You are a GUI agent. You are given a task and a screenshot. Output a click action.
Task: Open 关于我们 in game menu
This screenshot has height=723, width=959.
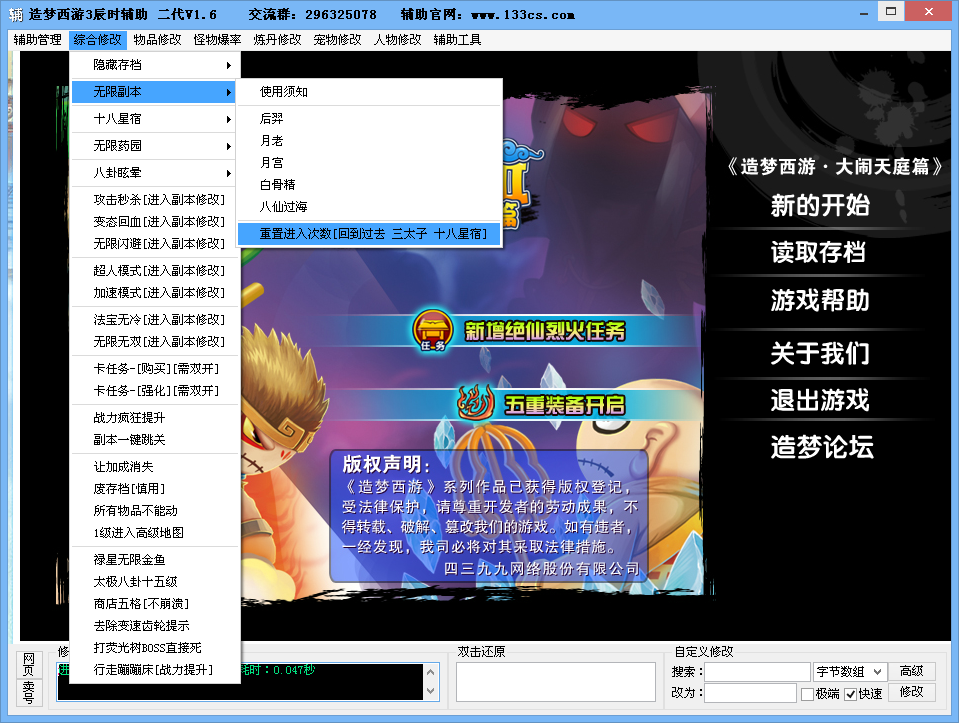coord(820,353)
